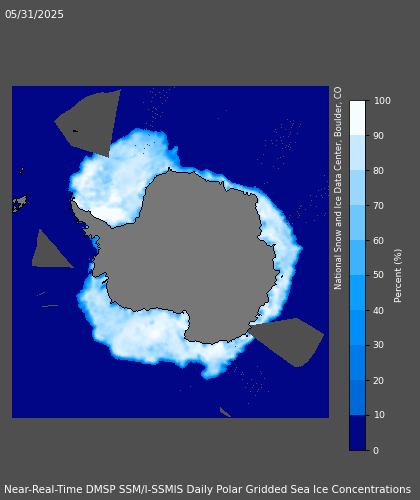Click the National Snow and Ice Data Center credit

[338, 188]
